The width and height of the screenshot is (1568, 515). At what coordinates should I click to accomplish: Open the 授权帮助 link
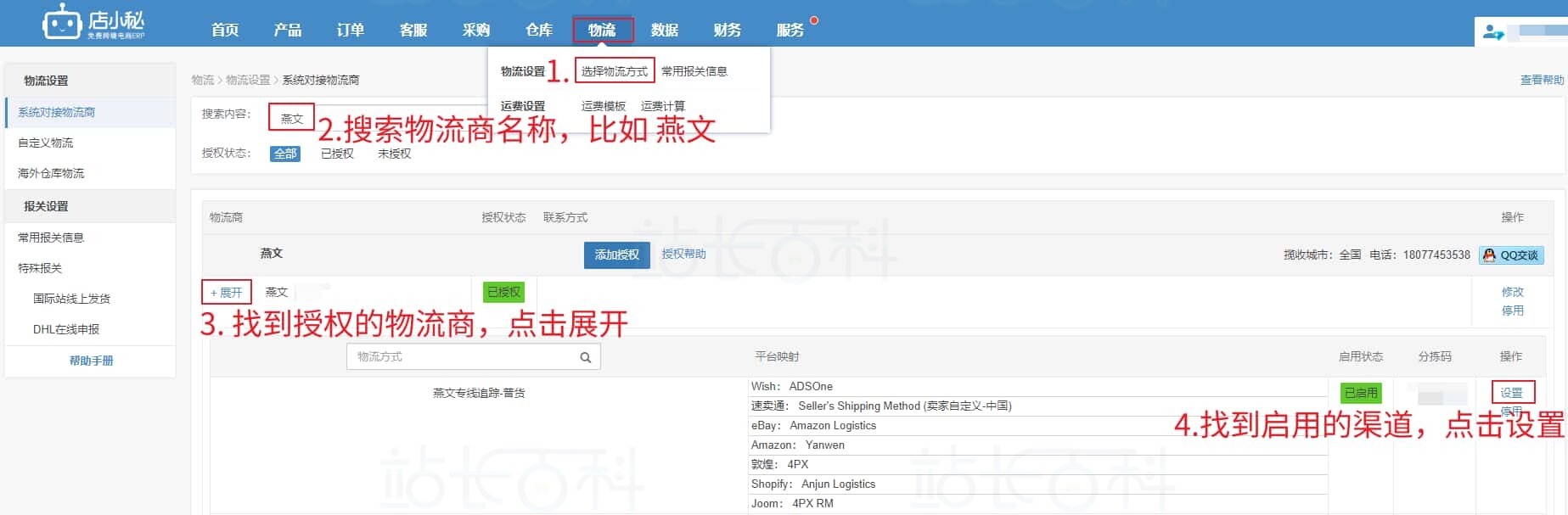point(683,254)
